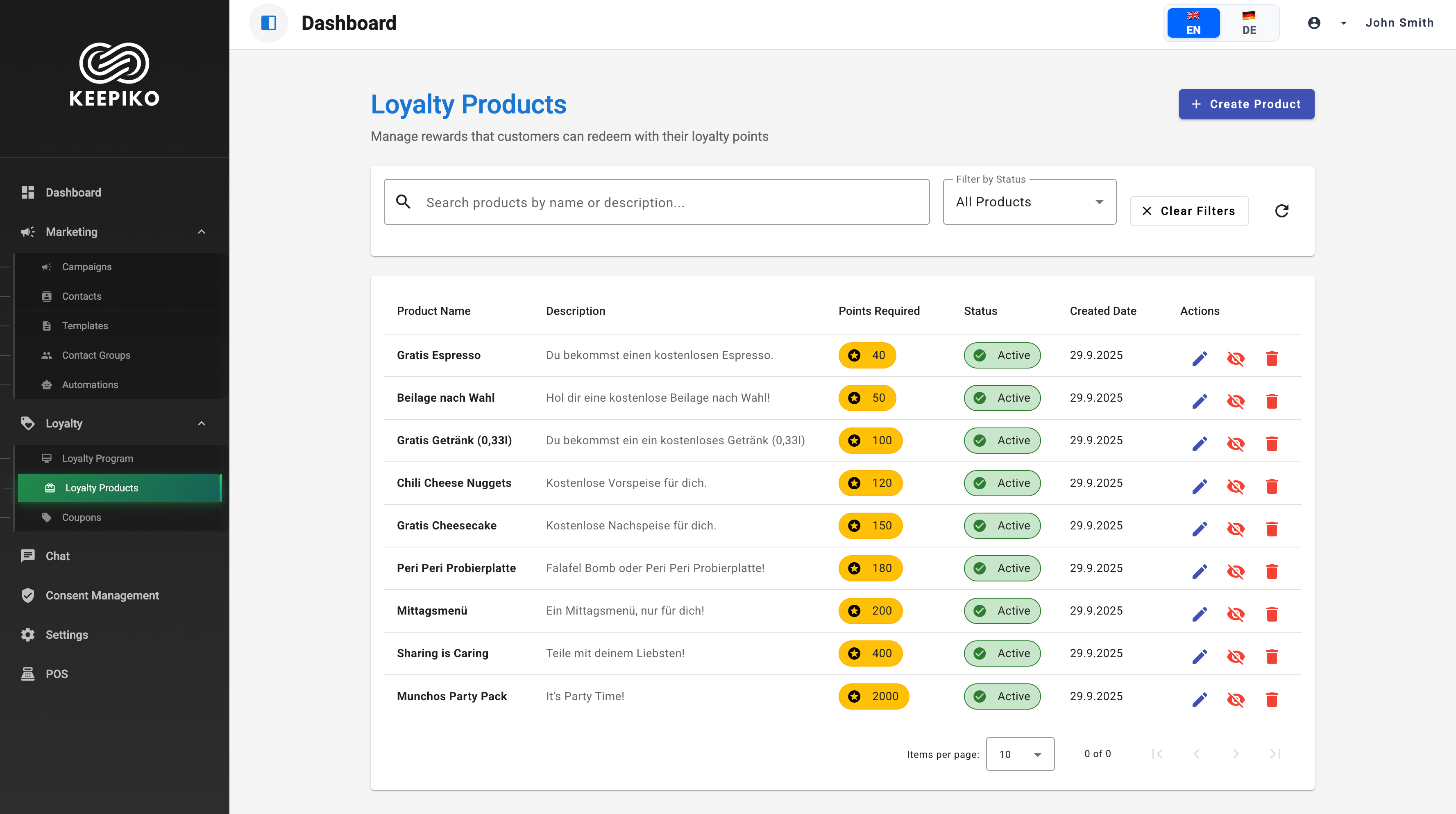Open Coupons in the sidebar
This screenshot has height=814, width=1456.
(x=82, y=518)
